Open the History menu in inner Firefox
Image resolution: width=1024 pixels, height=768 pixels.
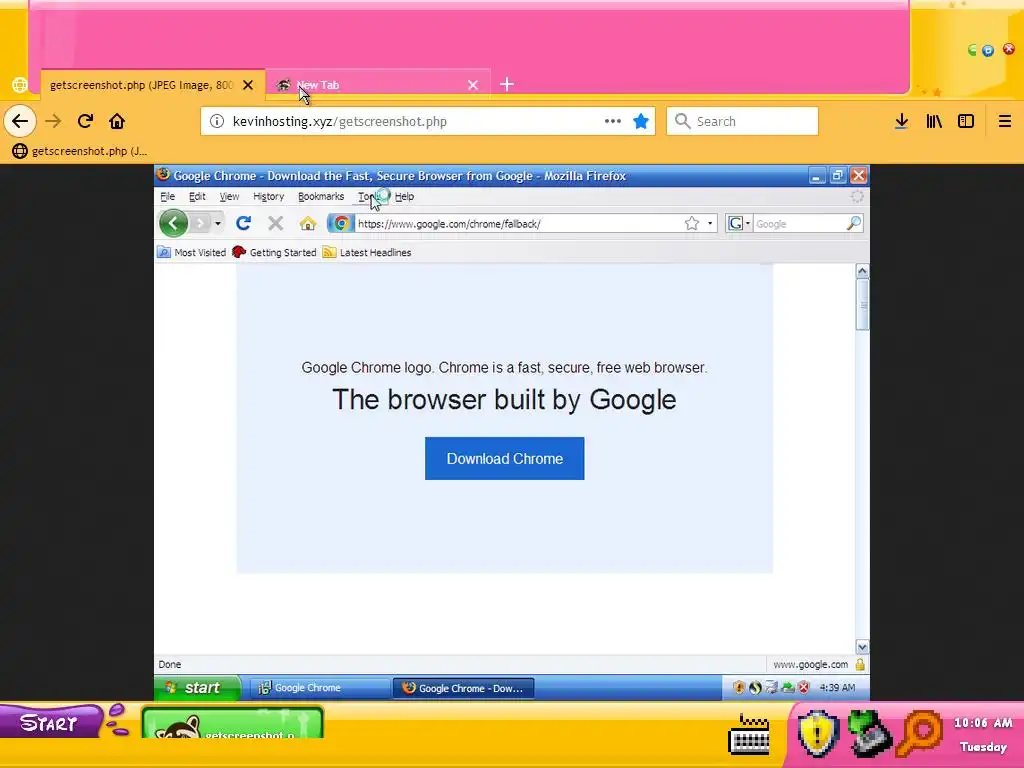[x=268, y=197]
